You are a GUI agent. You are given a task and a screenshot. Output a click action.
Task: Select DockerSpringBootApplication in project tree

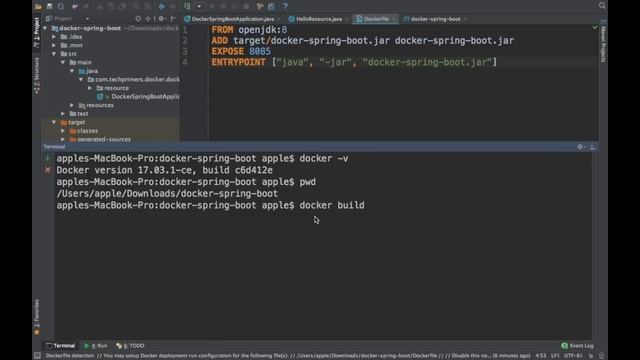click(138, 97)
